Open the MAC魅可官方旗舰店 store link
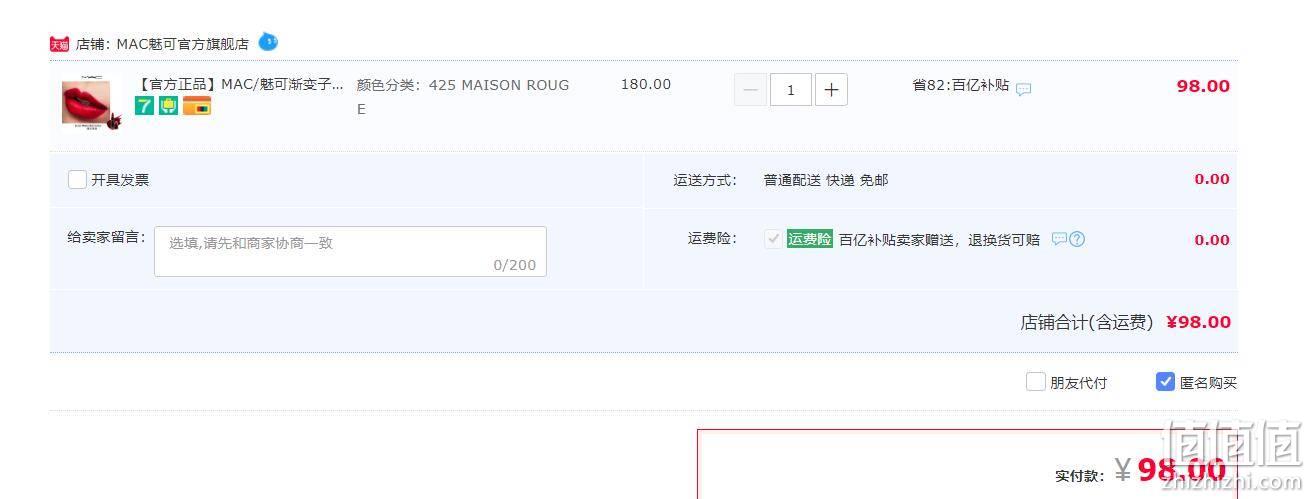Image resolution: width=1311 pixels, height=499 pixels. 183,44
